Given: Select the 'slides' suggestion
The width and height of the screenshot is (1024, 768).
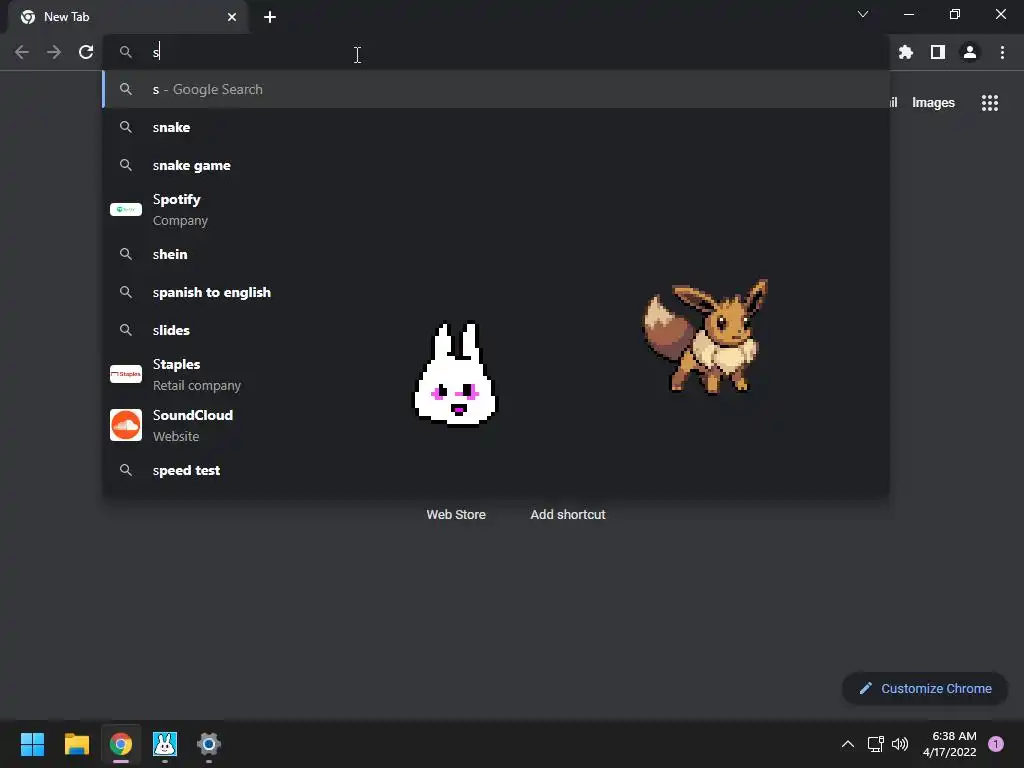Looking at the screenshot, I should coord(496,330).
